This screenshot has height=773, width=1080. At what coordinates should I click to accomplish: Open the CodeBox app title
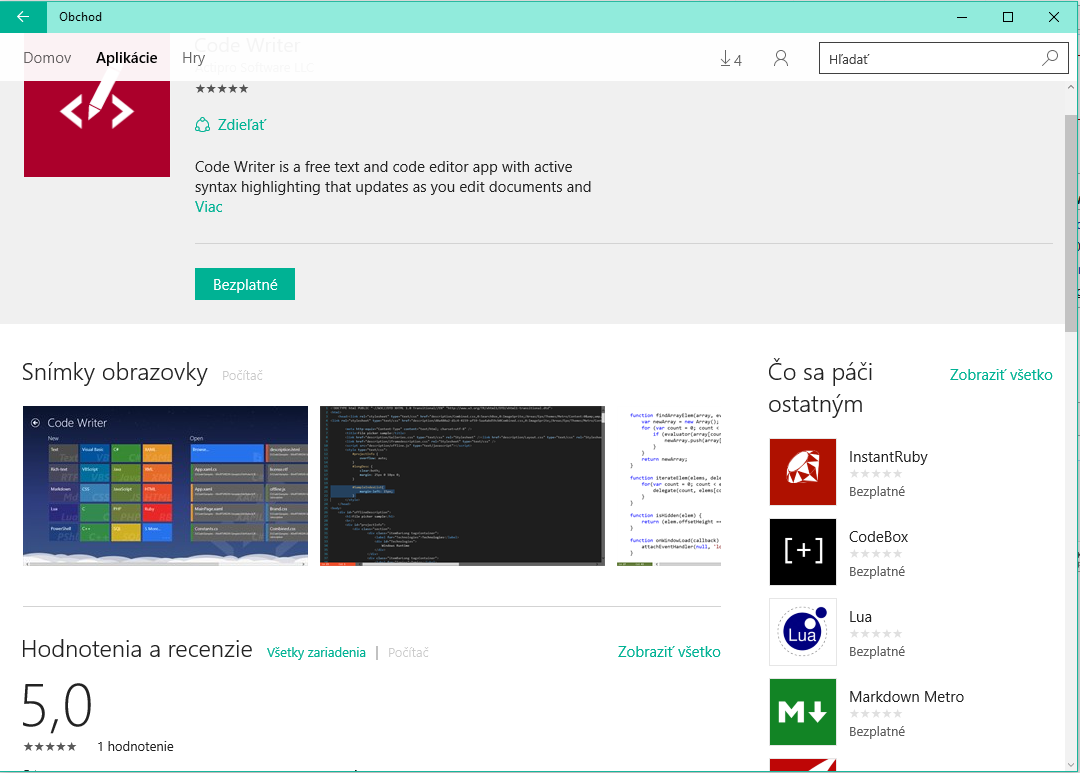(x=878, y=537)
